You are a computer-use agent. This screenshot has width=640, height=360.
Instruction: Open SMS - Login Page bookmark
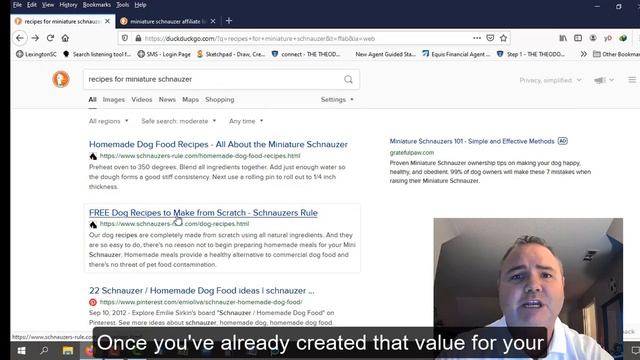tap(164, 54)
